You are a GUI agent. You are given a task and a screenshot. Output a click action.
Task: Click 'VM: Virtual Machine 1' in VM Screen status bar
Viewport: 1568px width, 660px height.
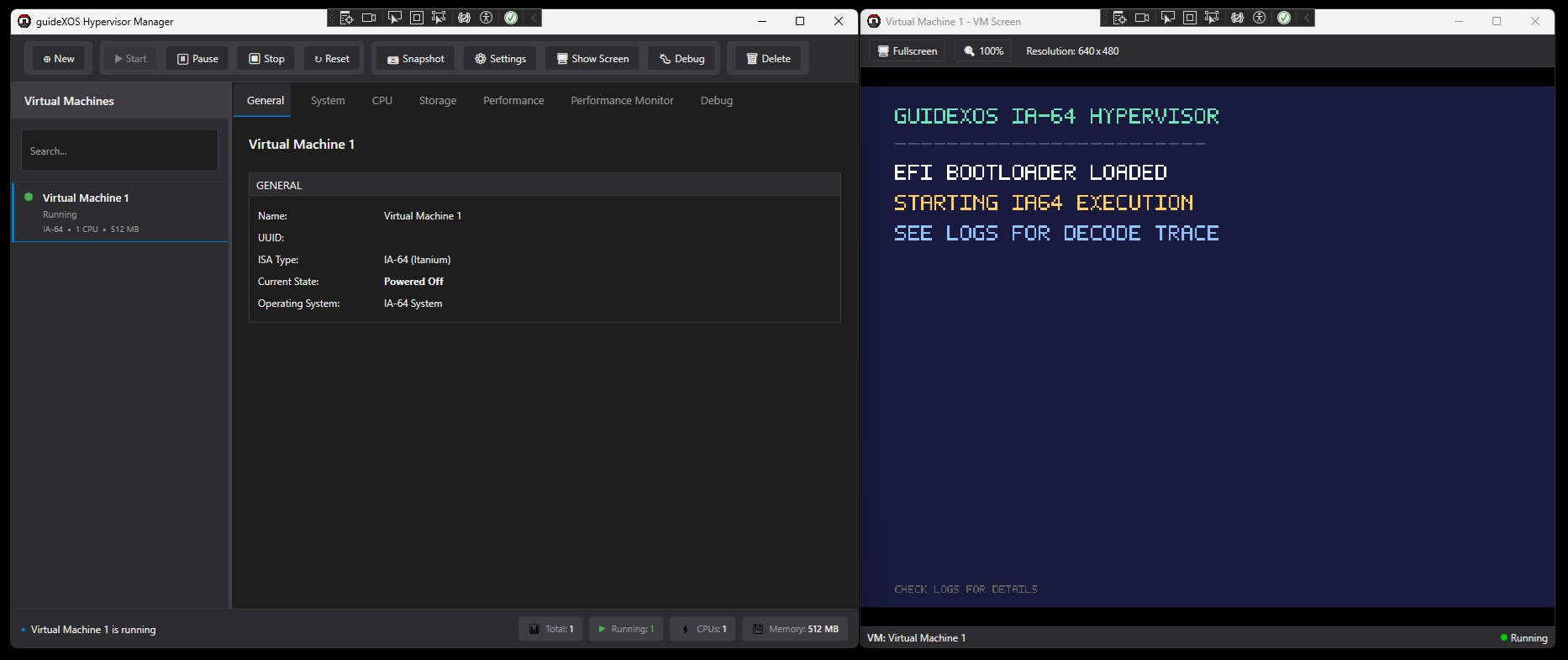pyautogui.click(x=916, y=638)
